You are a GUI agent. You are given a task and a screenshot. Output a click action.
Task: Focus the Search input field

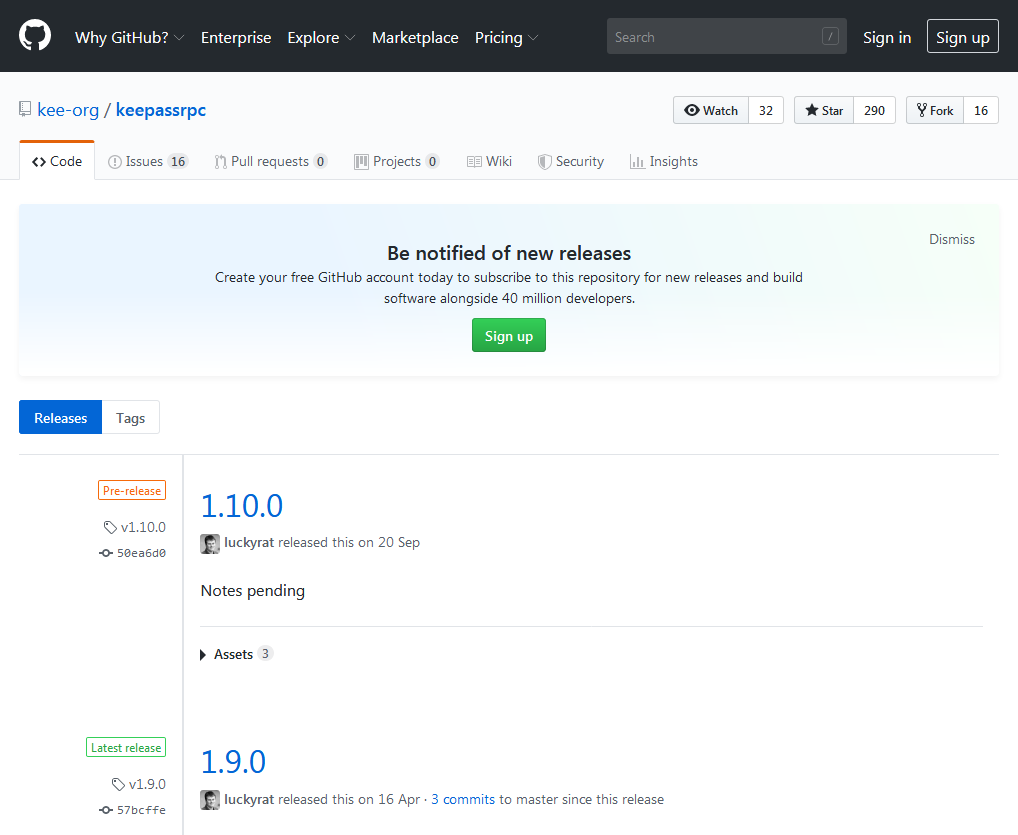[726, 36]
